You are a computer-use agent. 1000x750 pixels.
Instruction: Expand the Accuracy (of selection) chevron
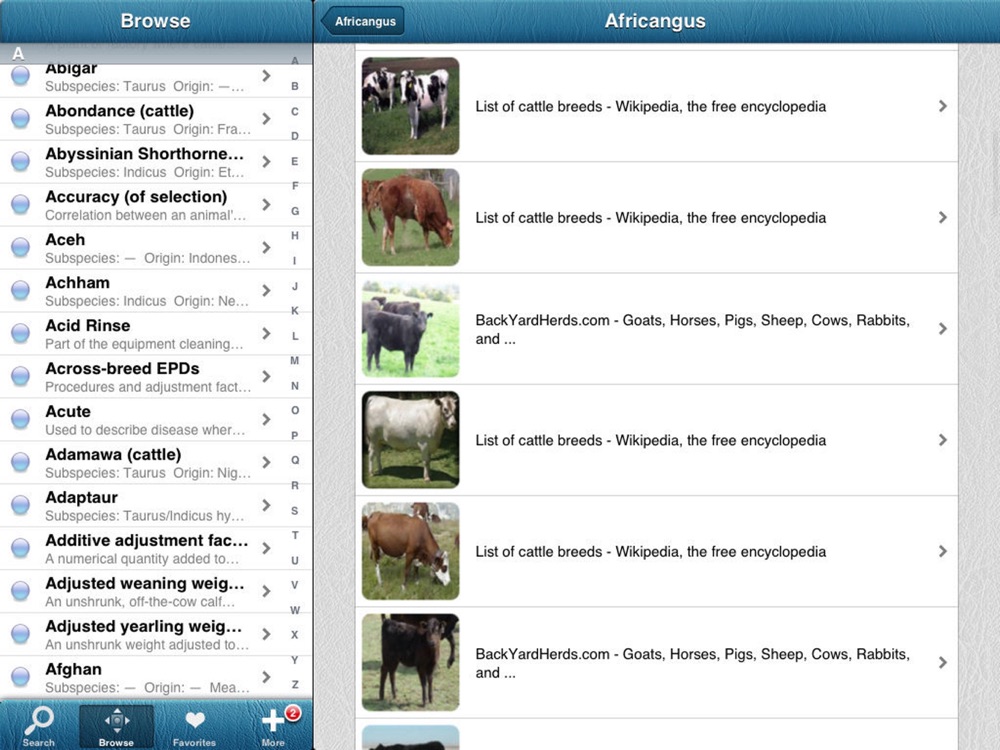coord(267,204)
